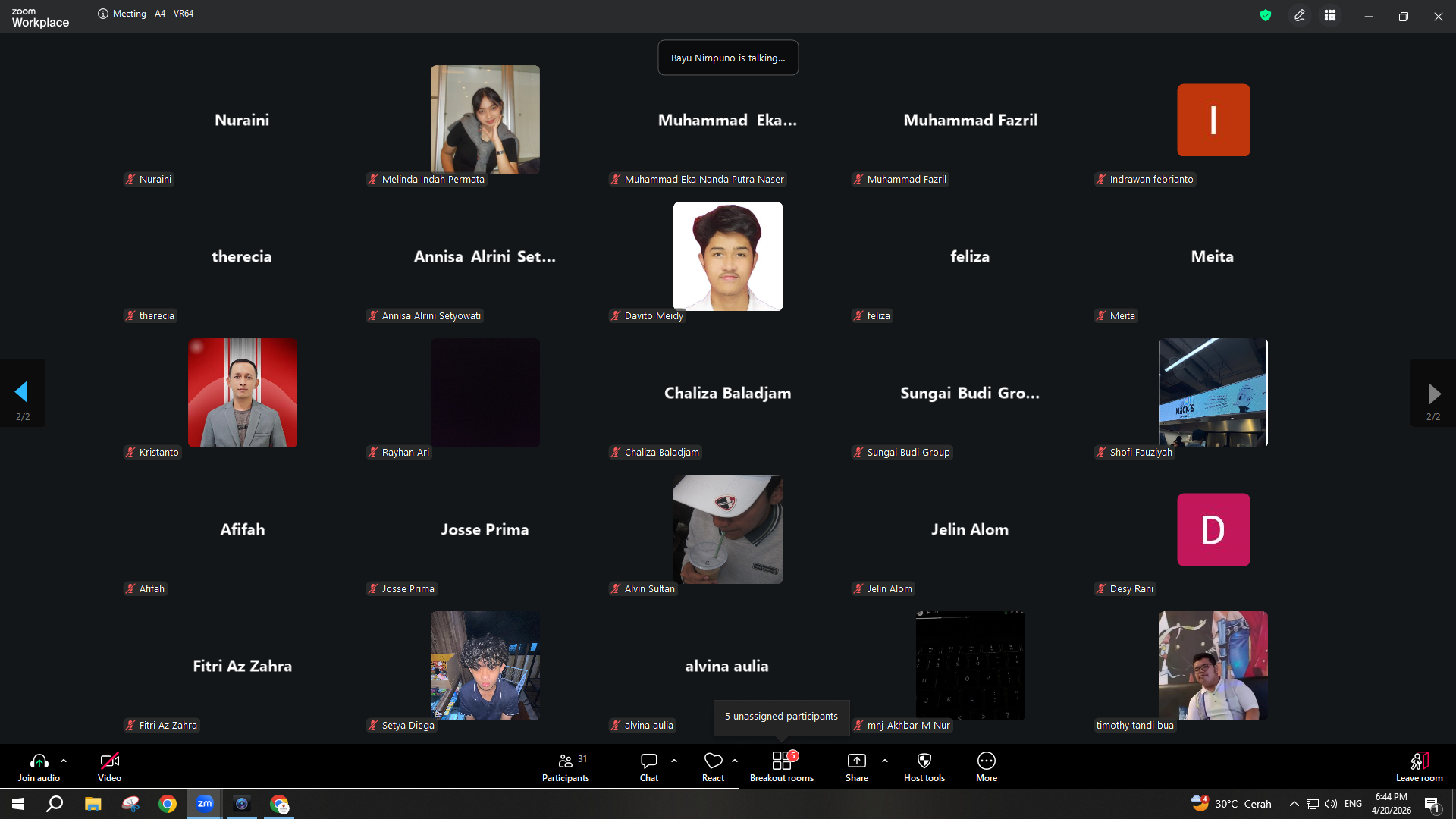Open Windows taskbar search
This screenshot has height=819, width=1456.
click(x=55, y=804)
